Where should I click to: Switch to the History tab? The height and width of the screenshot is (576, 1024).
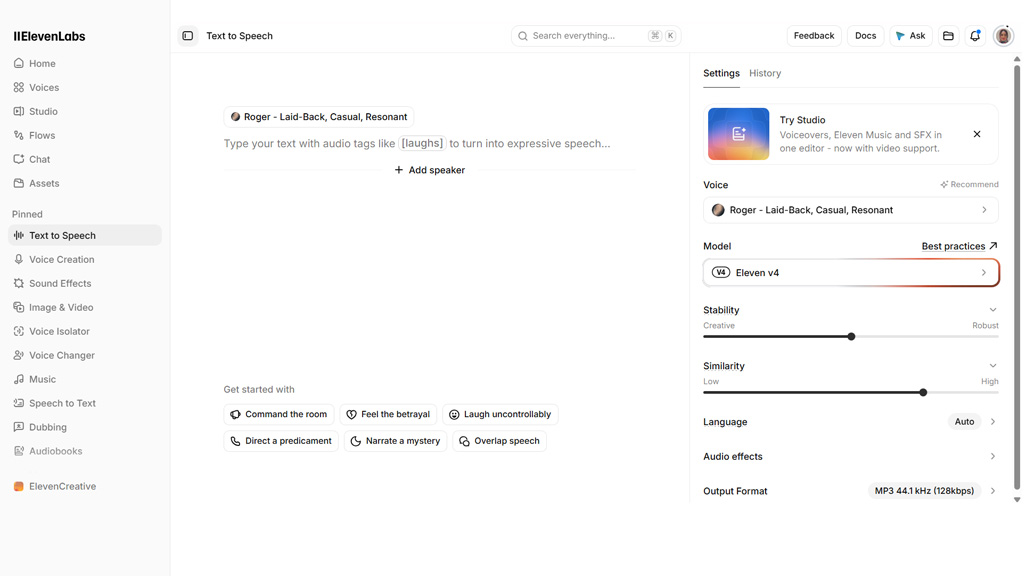765,73
